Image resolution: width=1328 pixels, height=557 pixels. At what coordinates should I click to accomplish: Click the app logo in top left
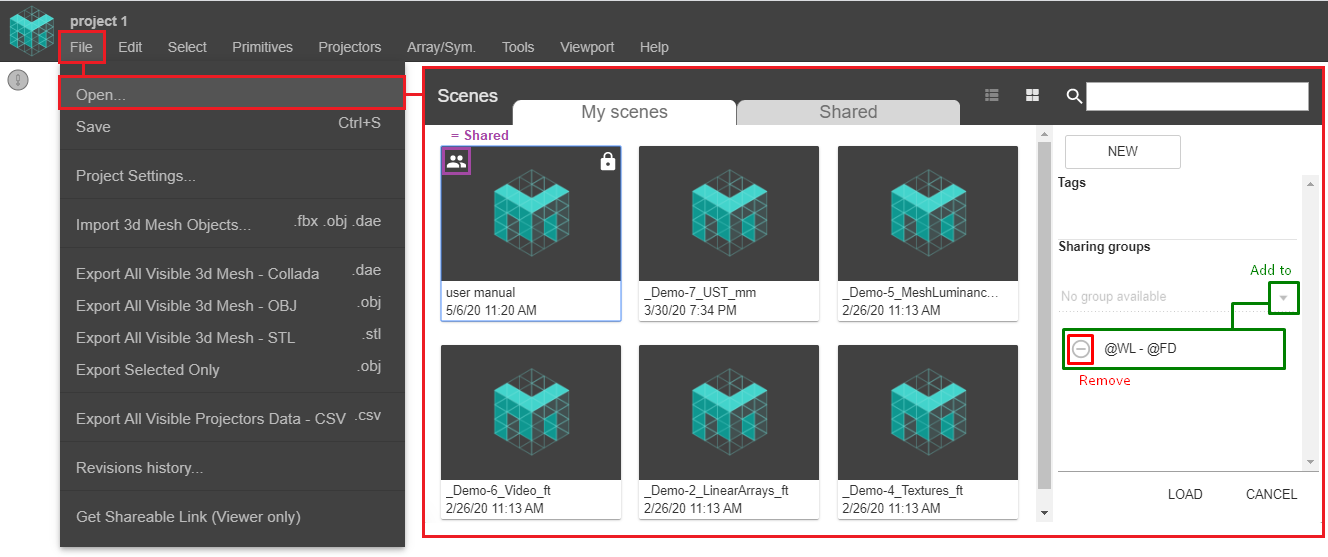[x=31, y=29]
